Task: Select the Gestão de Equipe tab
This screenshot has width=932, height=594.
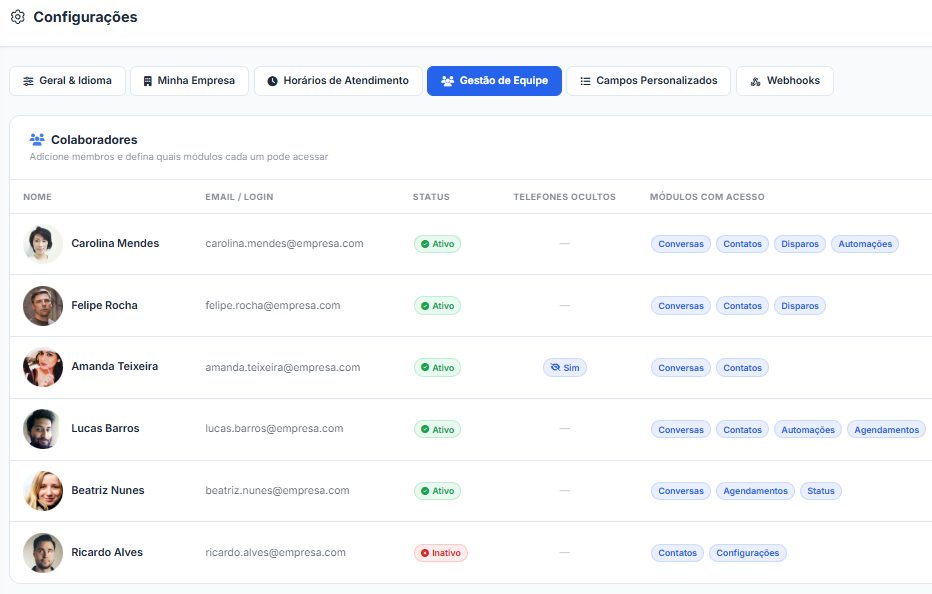Action: (x=494, y=81)
